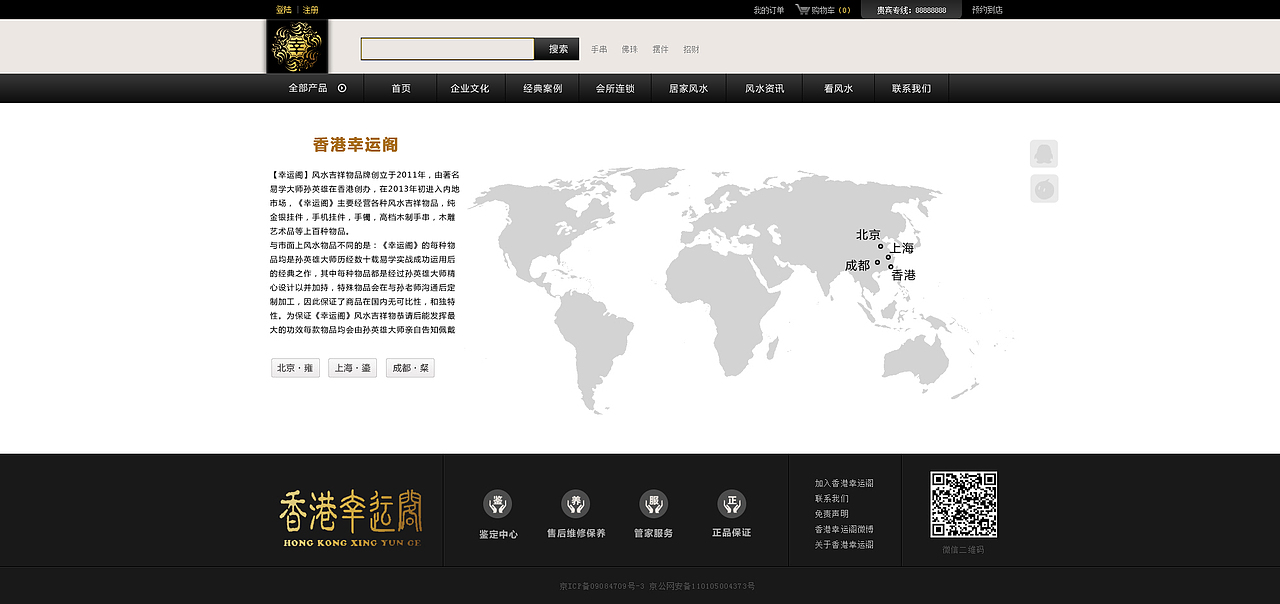1280x604 pixels.
Task: Open the 企业文化 nav item
Action: click(x=470, y=88)
